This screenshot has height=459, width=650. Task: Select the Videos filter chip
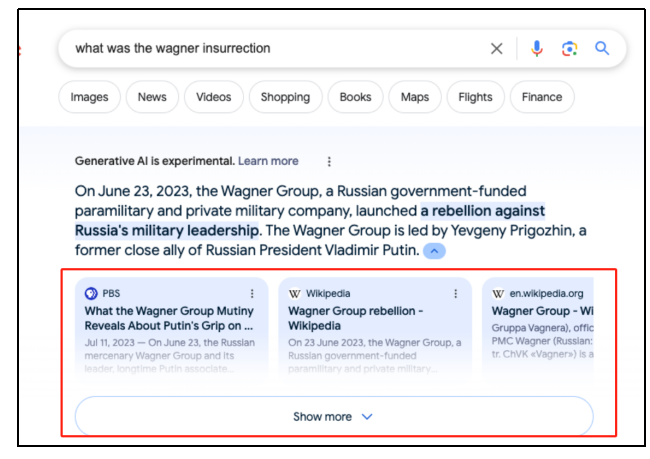point(214,97)
